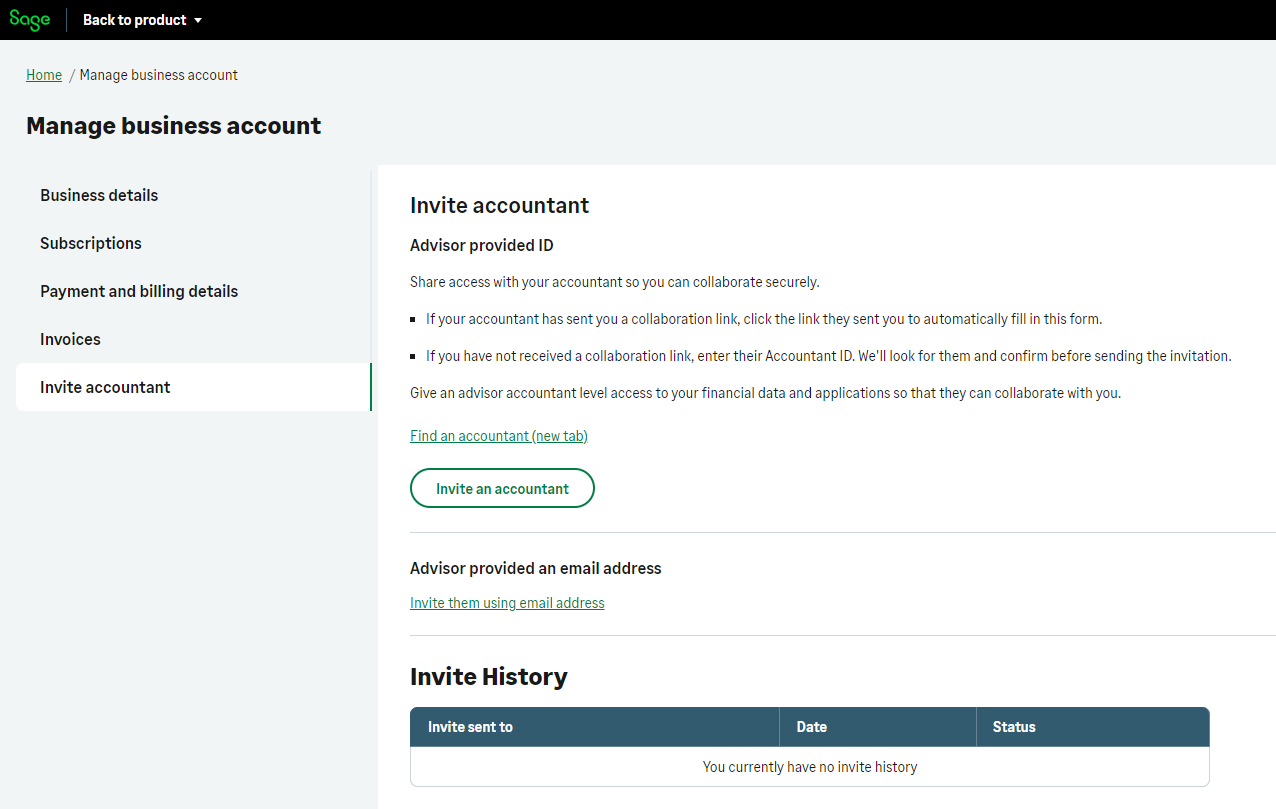The width and height of the screenshot is (1276, 809).
Task: Click the Date column header
Action: click(x=811, y=727)
